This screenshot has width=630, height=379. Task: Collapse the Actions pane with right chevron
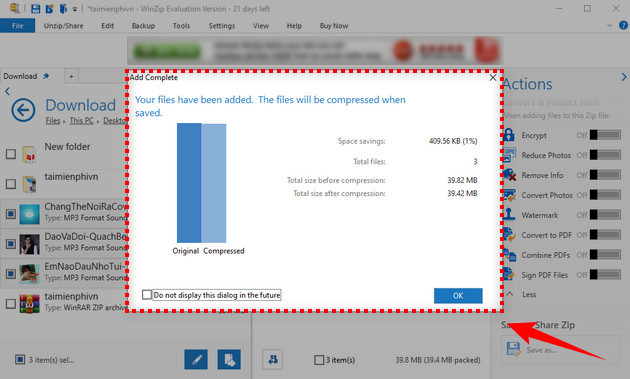(624, 77)
